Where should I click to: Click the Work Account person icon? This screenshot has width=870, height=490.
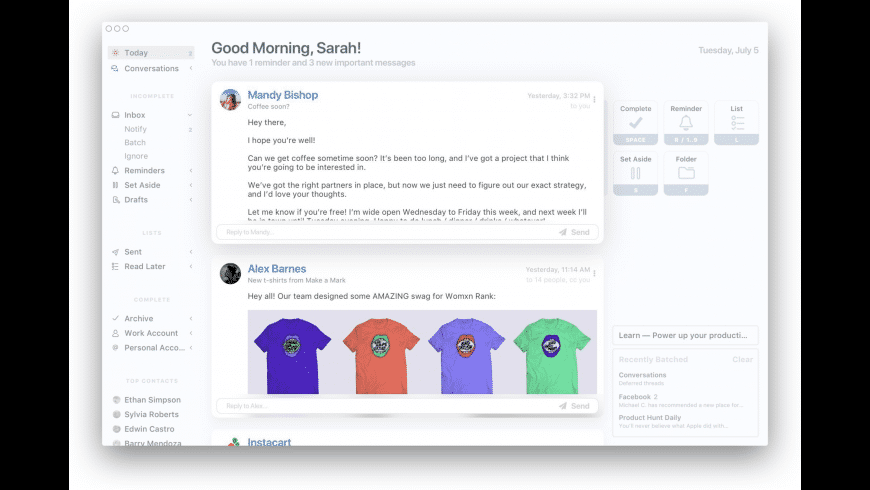115,333
